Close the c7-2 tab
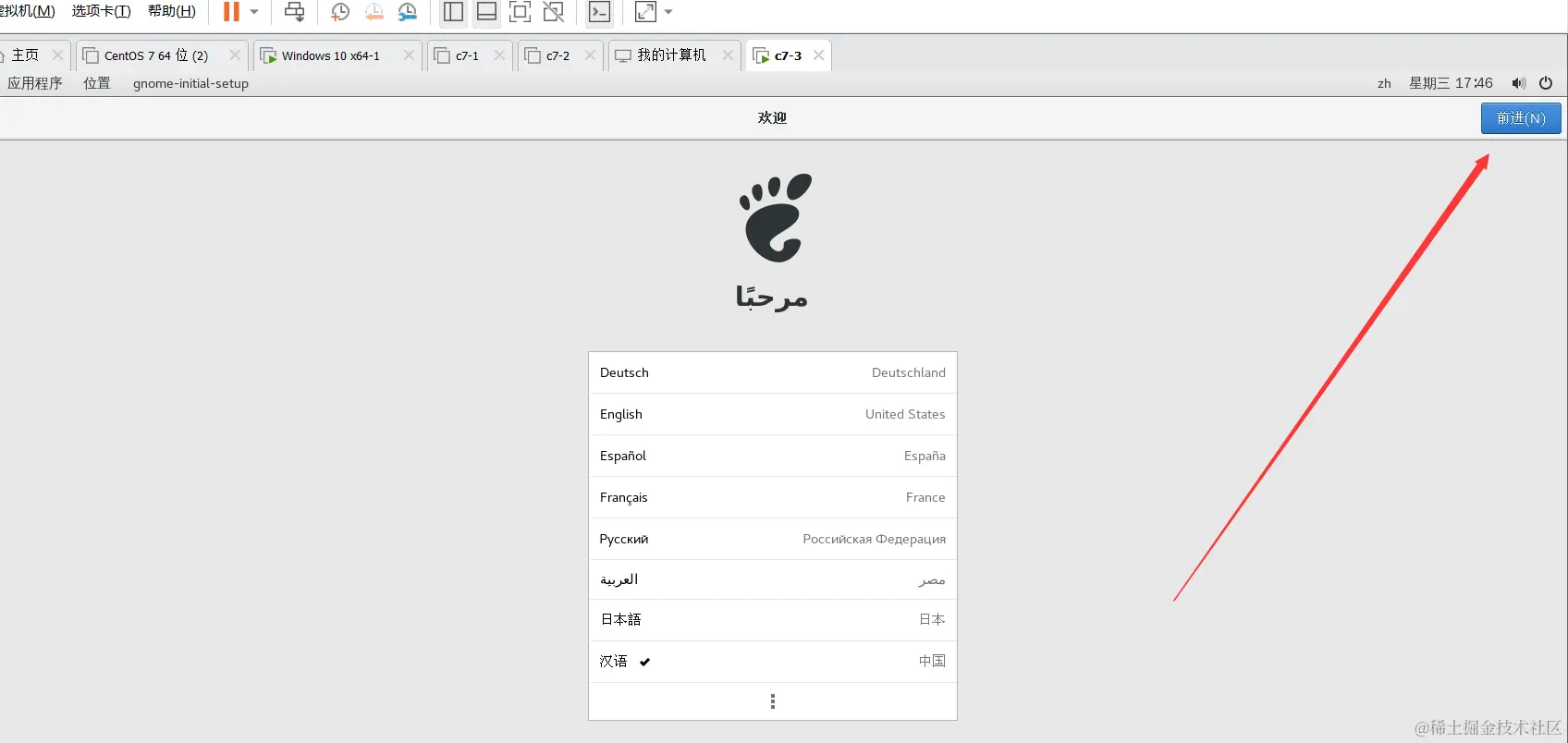Screen dimensions: 1568x743 click(x=590, y=55)
